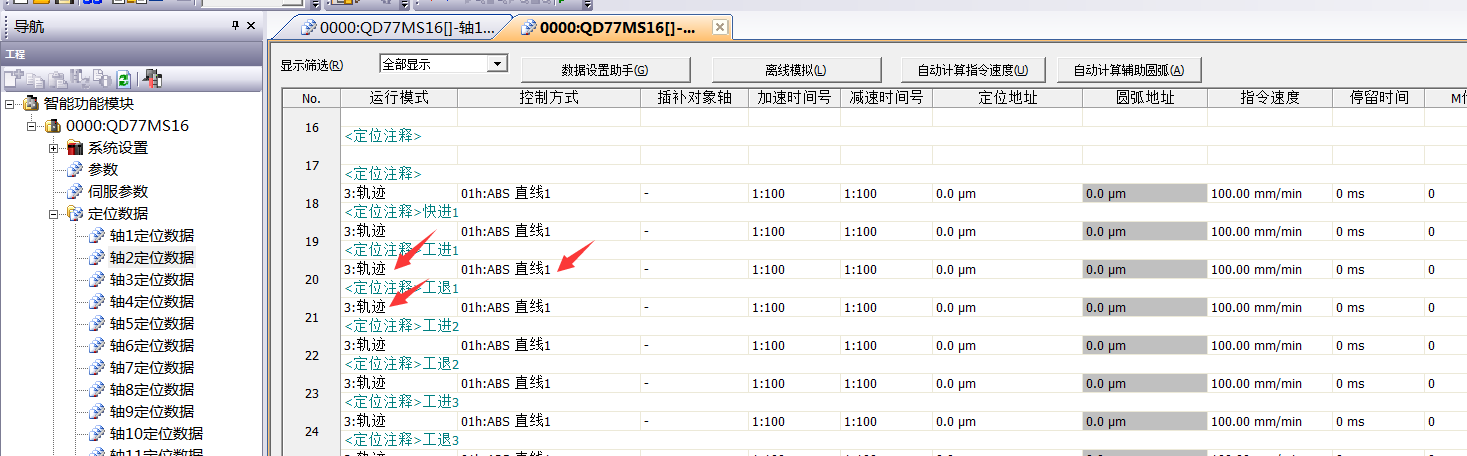Screen dimensions: 1467x456
Task: Click the refresh icon in project toolbar
Action: tap(123, 78)
